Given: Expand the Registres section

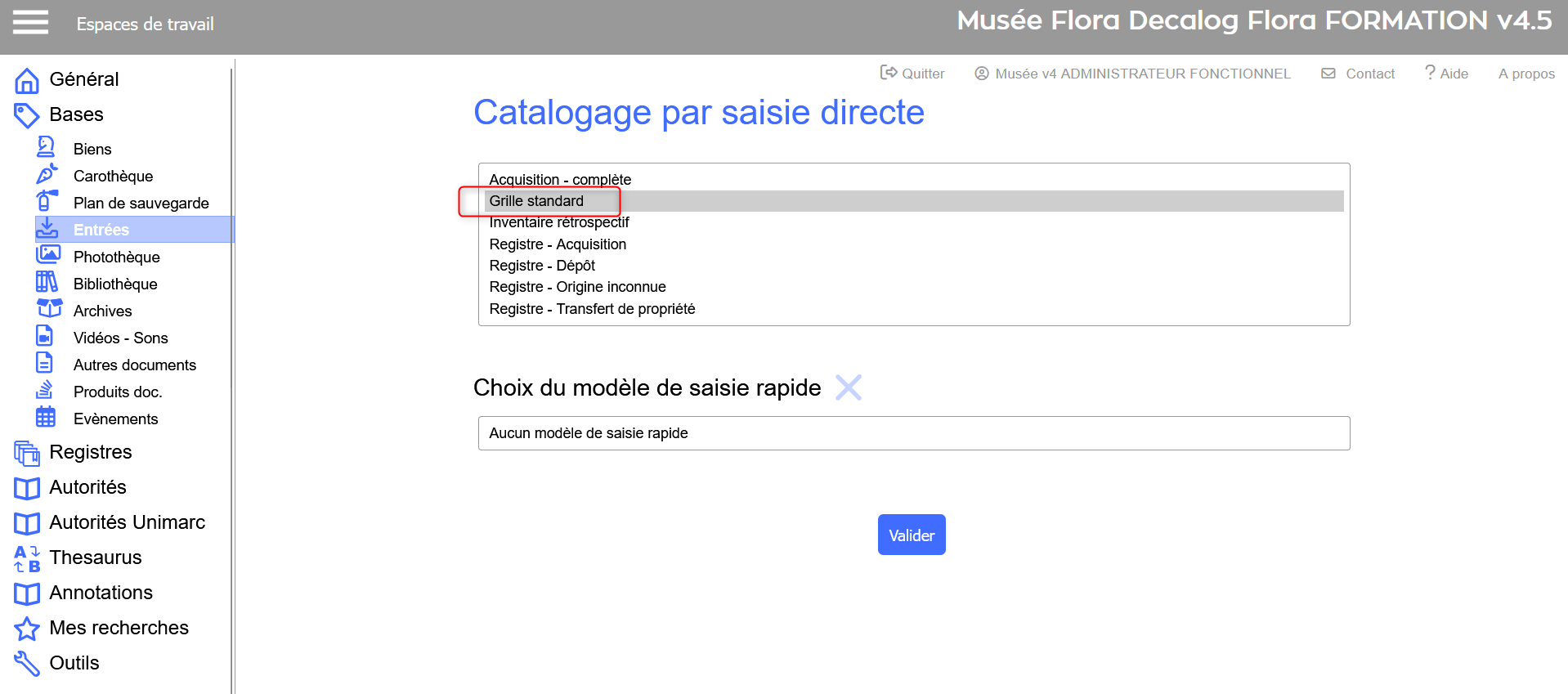Looking at the screenshot, I should 90,452.
